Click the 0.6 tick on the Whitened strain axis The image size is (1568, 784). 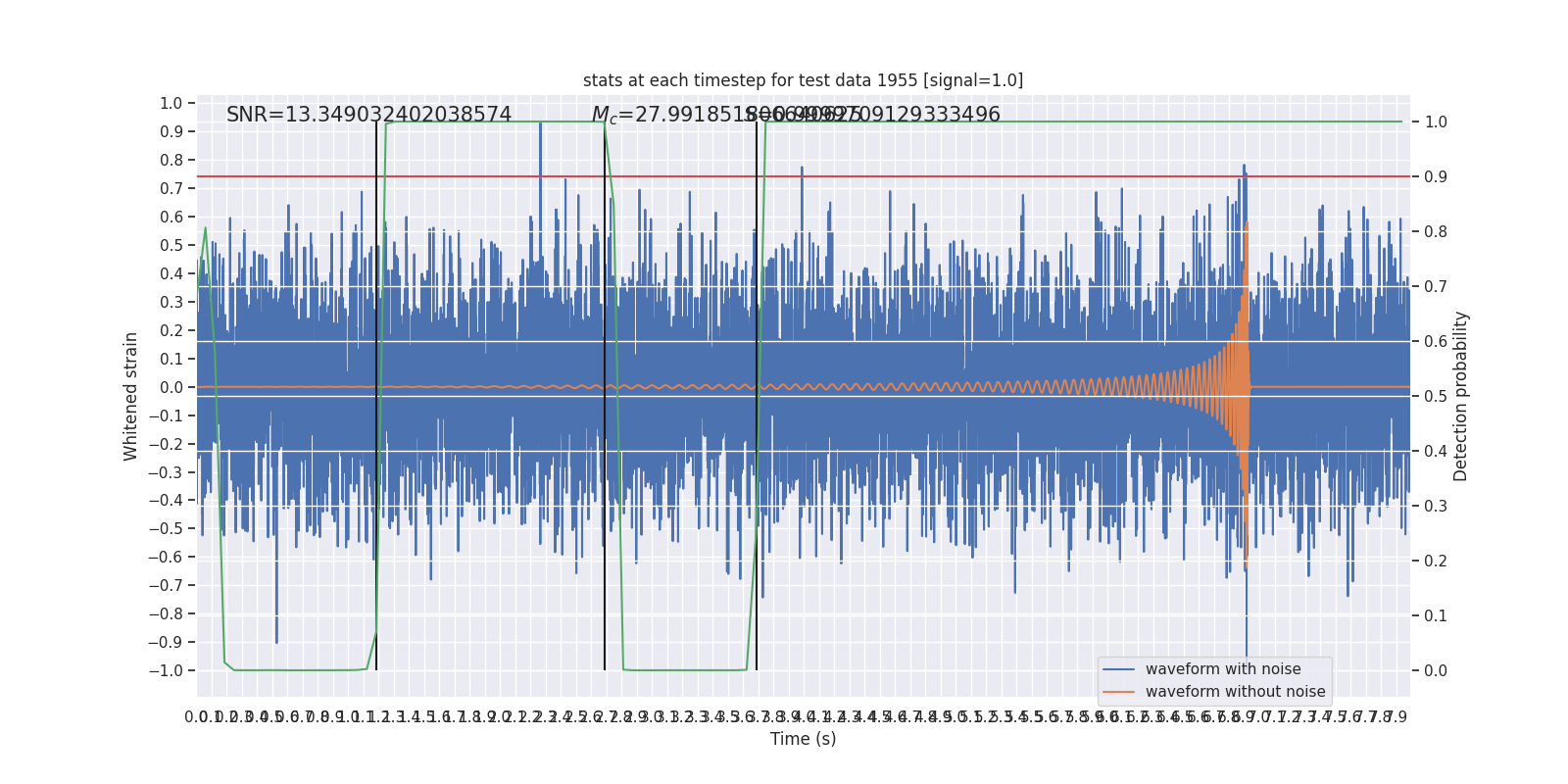[171, 217]
